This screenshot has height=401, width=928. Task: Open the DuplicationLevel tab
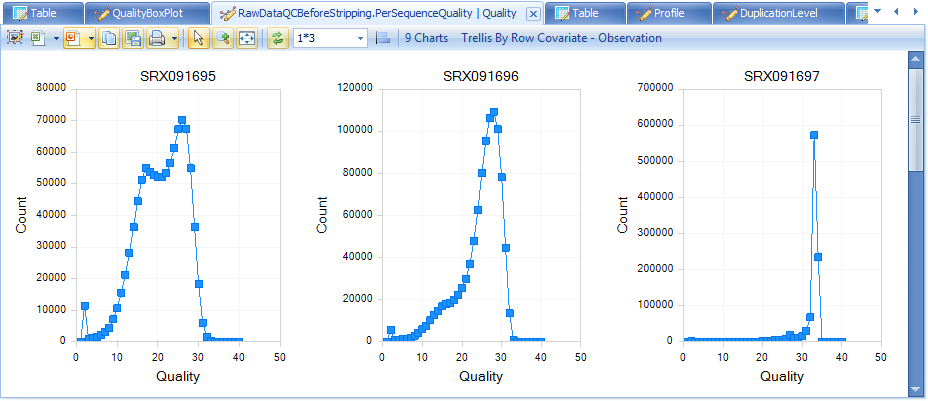tap(778, 12)
